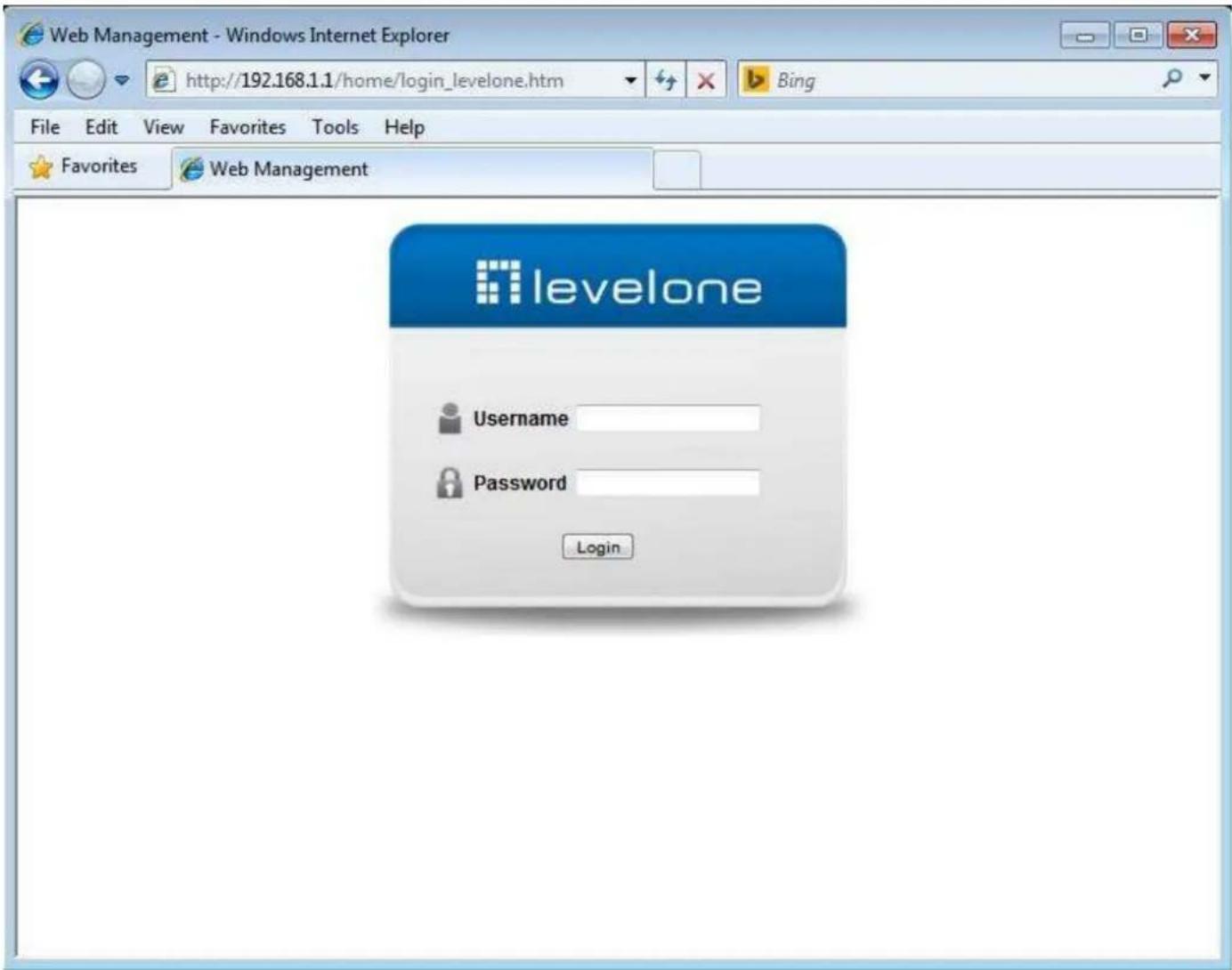This screenshot has height=970, width=1232.
Task: Focus the Bing search box
Action: pos(961,81)
